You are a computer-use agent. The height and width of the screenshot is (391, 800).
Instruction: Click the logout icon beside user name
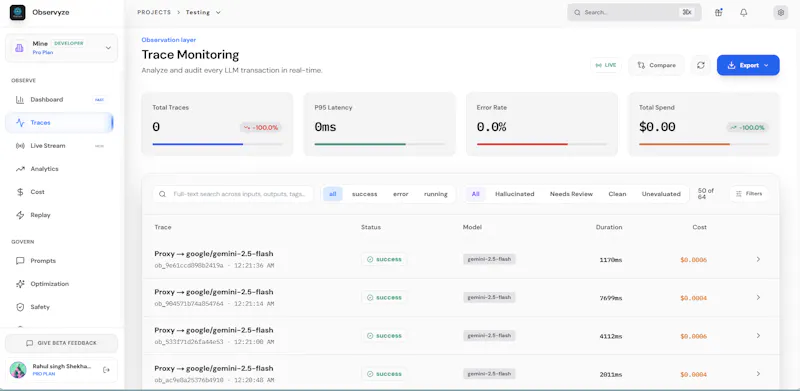[x=106, y=370]
